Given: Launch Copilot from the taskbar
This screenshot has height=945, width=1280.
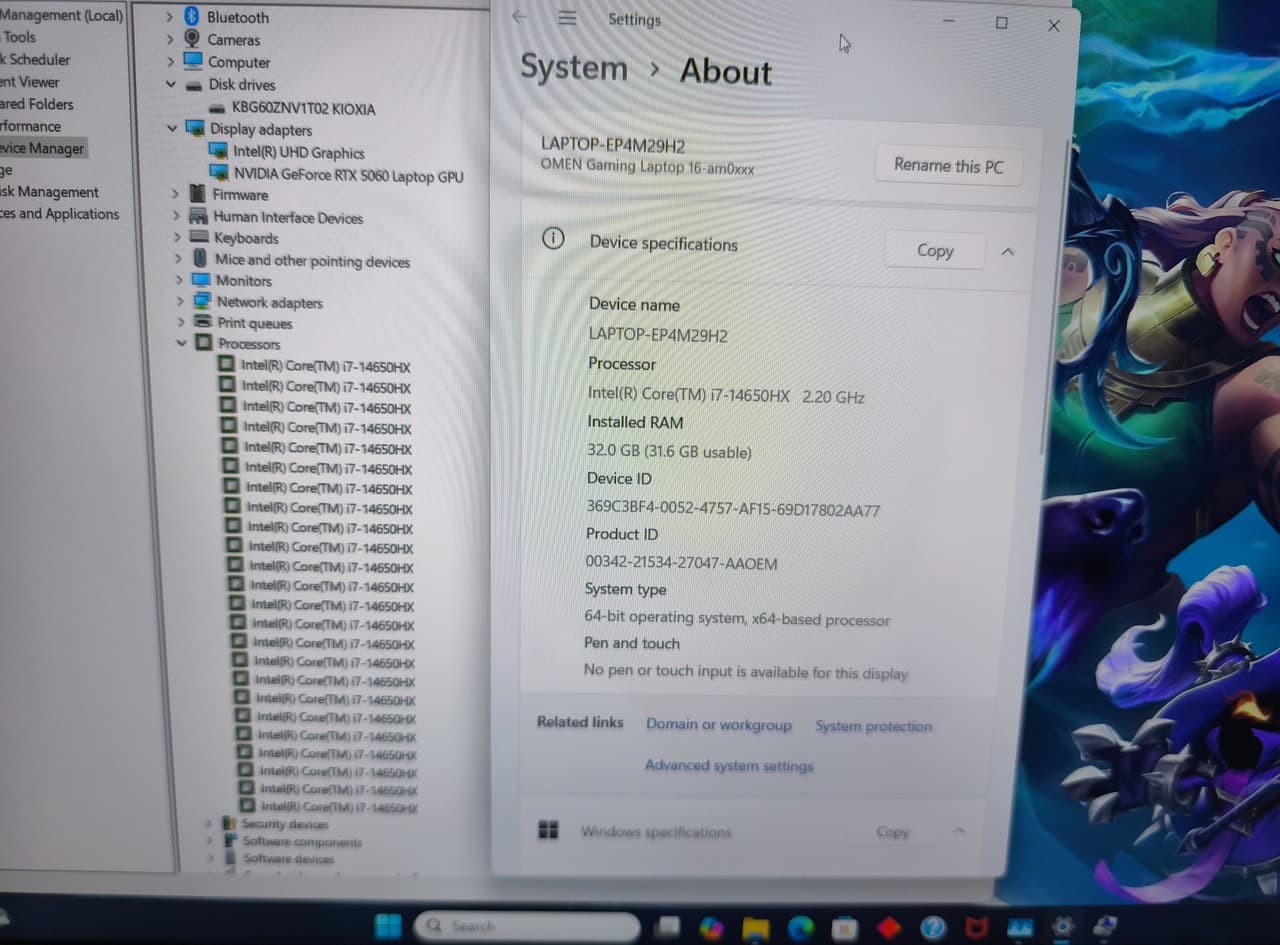Looking at the screenshot, I should click(x=712, y=928).
